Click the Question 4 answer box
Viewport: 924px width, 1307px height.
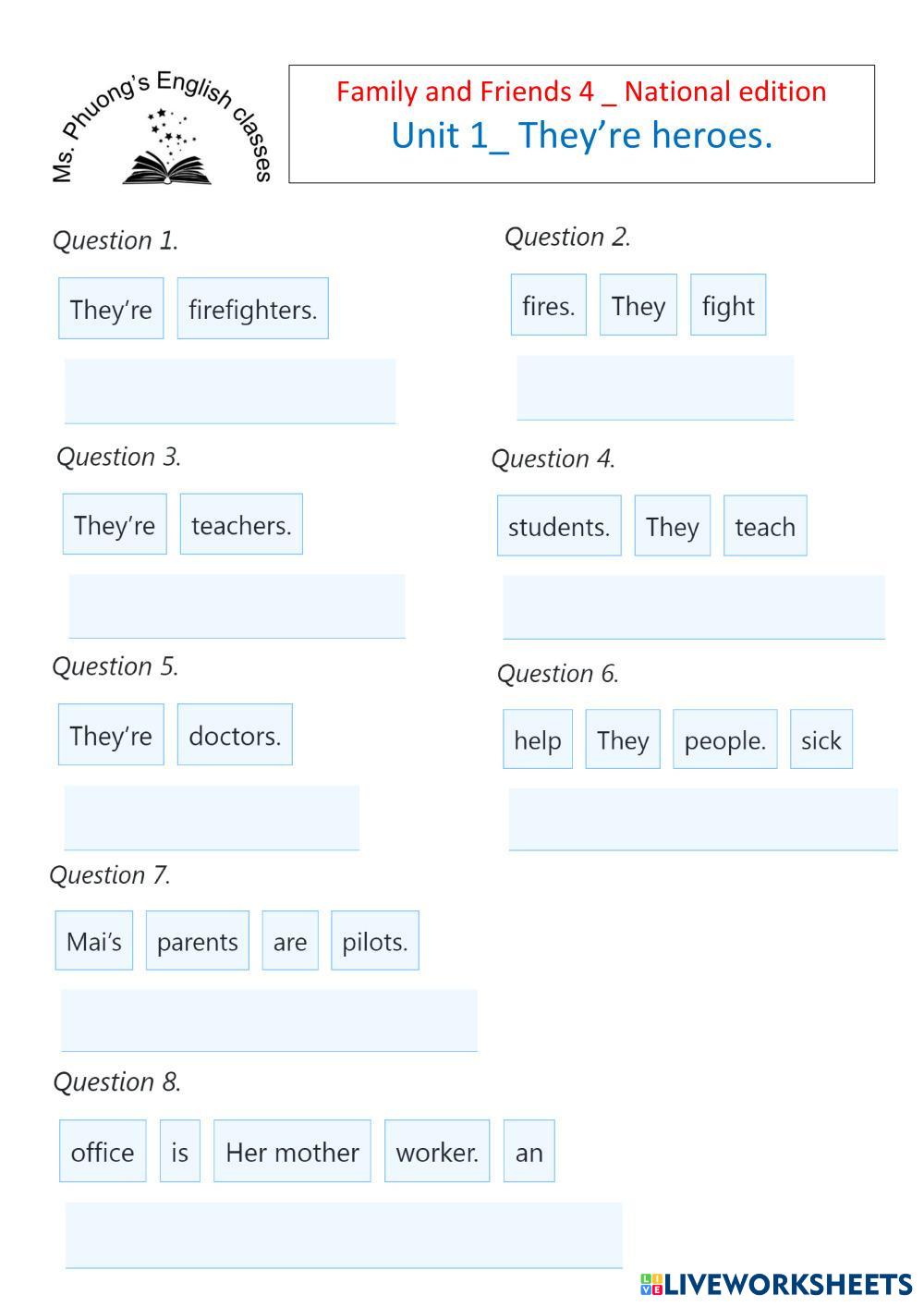(x=693, y=606)
